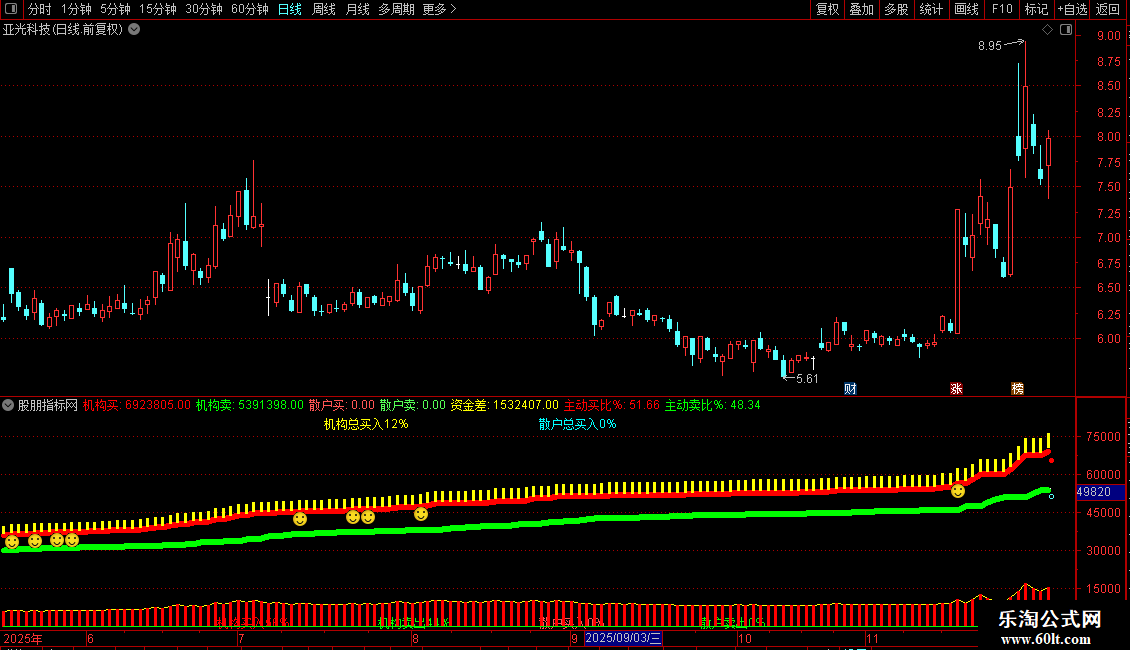The width and height of the screenshot is (1130, 650).
Task: Click the 财 financial marker icon
Action: click(850, 389)
